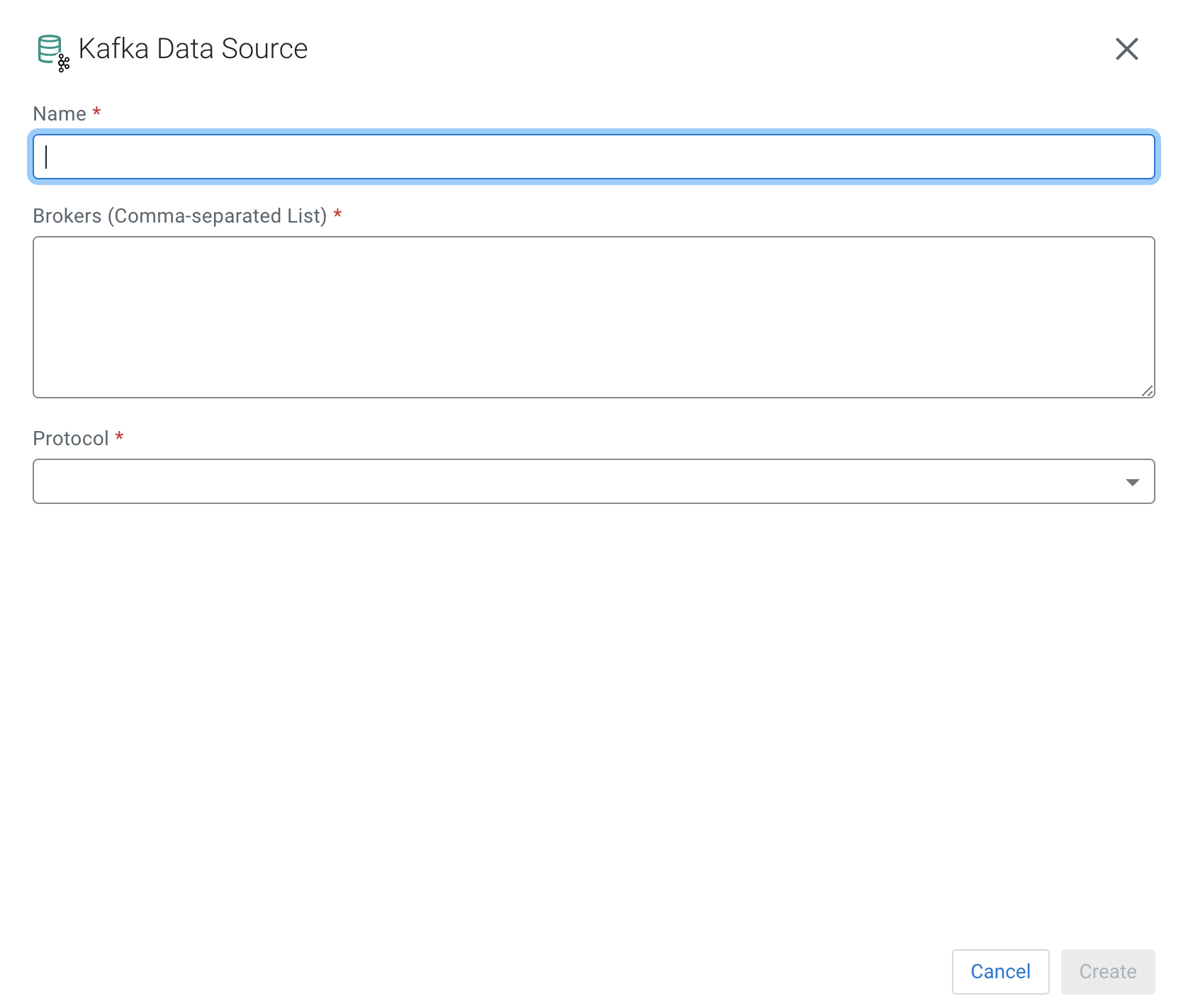This screenshot has height=1008, width=1188.
Task: Click the Protocol label text
Action: (70, 438)
